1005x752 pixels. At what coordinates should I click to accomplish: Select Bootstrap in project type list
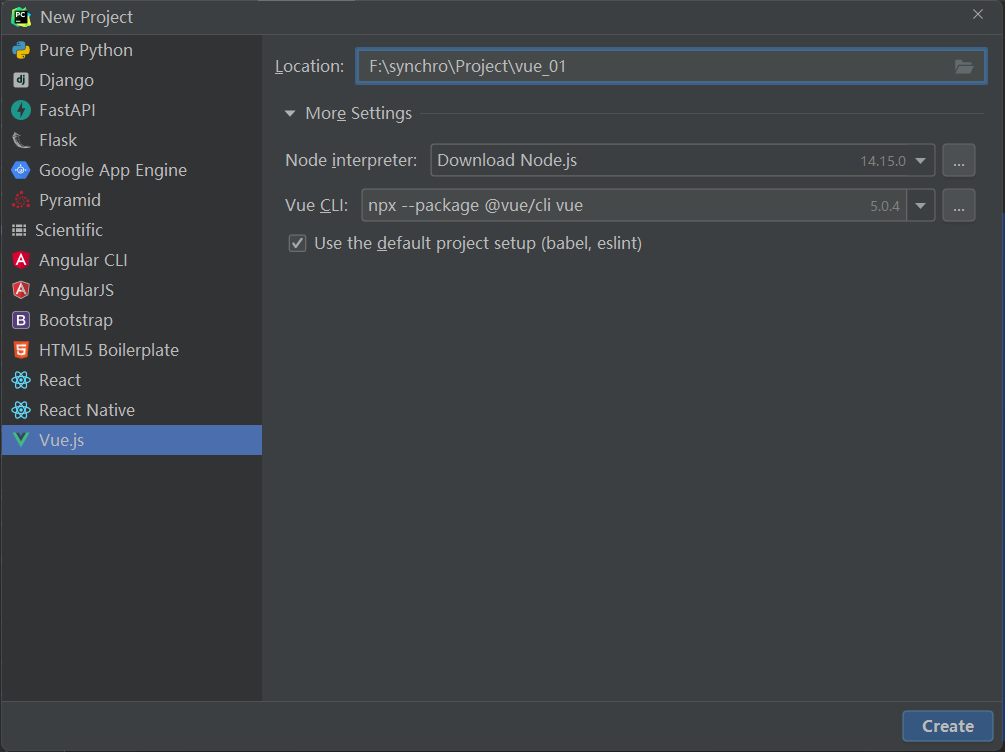click(x=131, y=320)
